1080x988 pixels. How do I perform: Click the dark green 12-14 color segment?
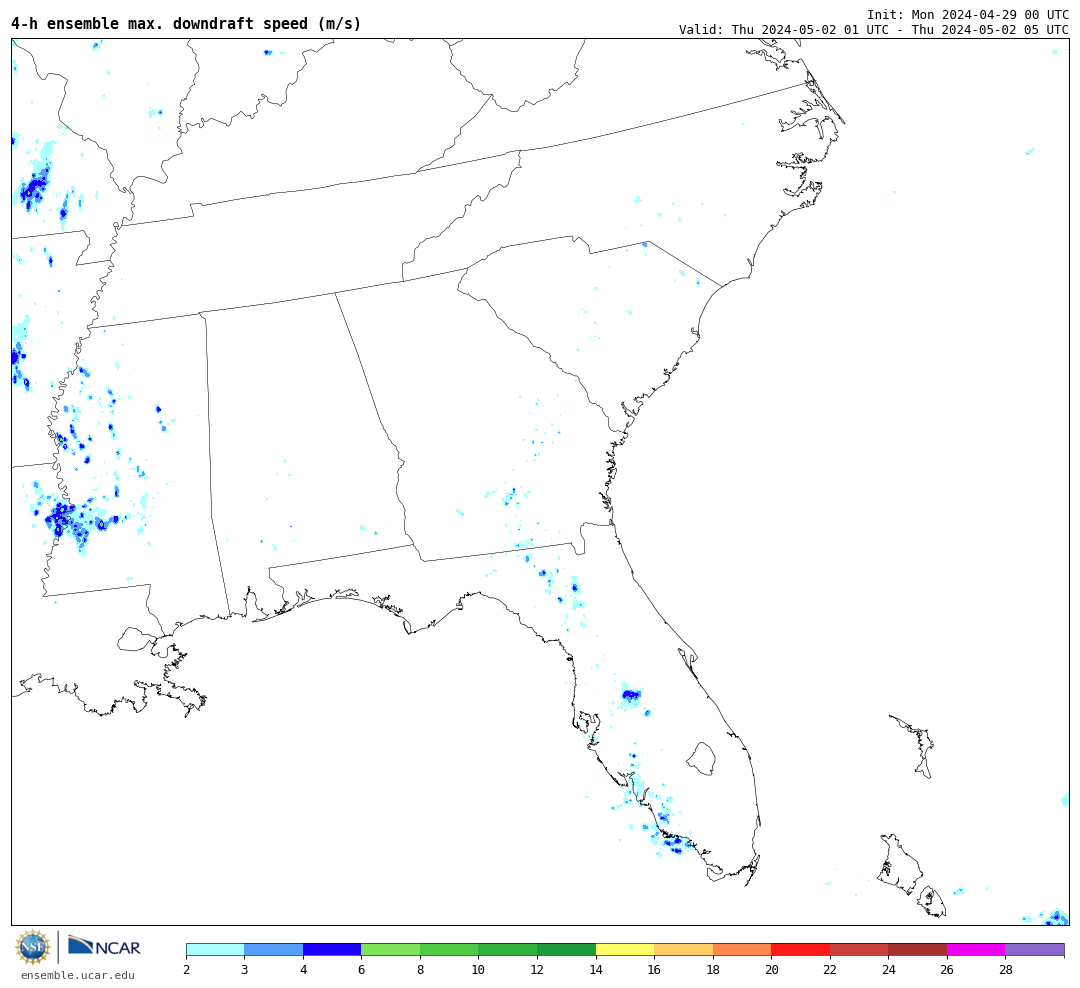[566, 949]
